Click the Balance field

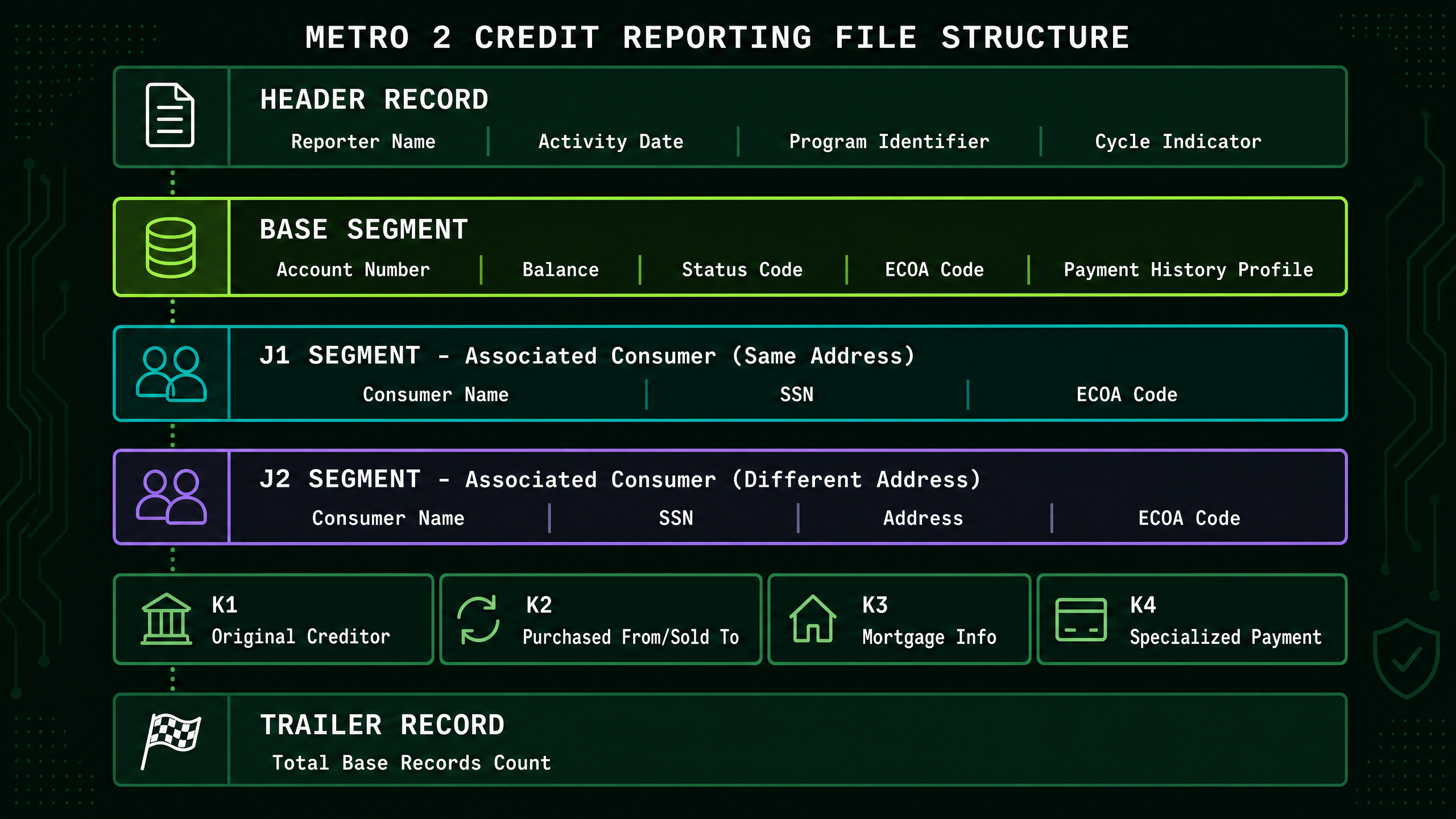point(560,270)
